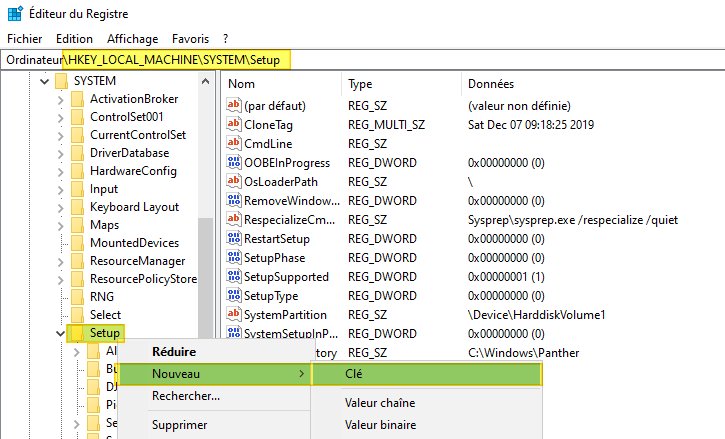725x439 pixels.
Task: Click the RespecializeCm... string icon
Action: tap(233, 218)
